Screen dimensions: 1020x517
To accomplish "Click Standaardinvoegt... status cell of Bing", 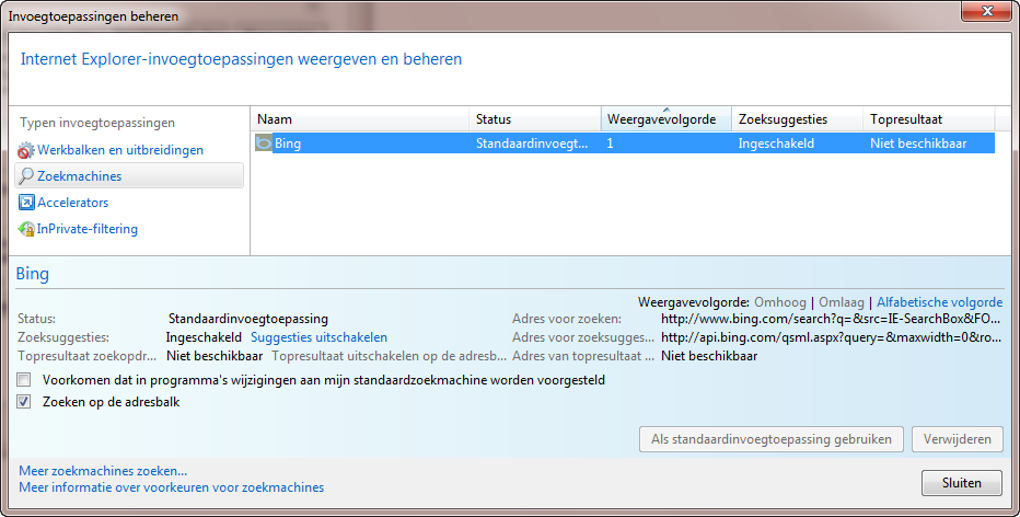I will click(x=531, y=143).
